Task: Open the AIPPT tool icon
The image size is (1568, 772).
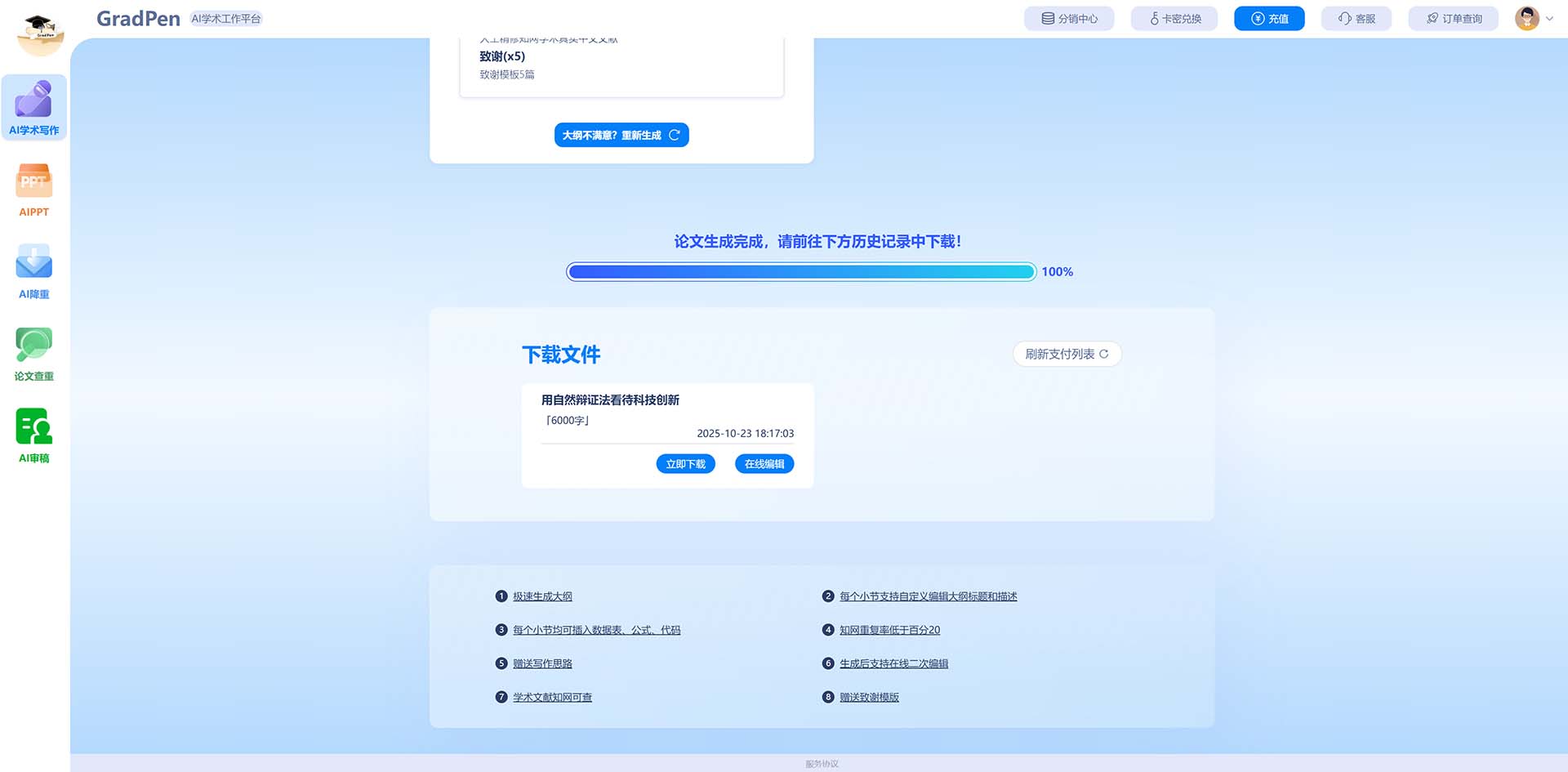Action: tap(33, 181)
